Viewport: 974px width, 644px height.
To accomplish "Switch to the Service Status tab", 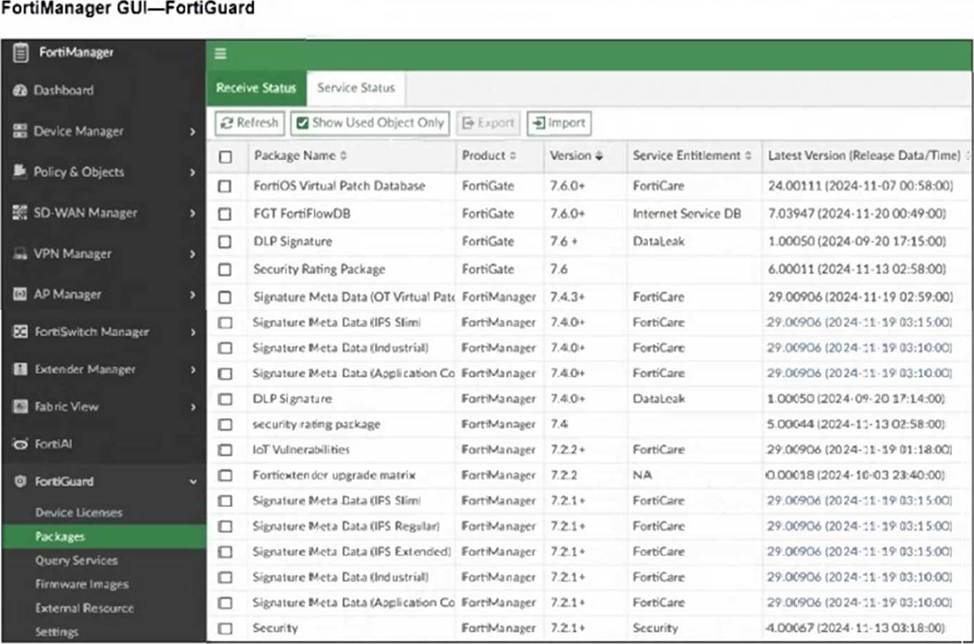I will (x=355, y=88).
